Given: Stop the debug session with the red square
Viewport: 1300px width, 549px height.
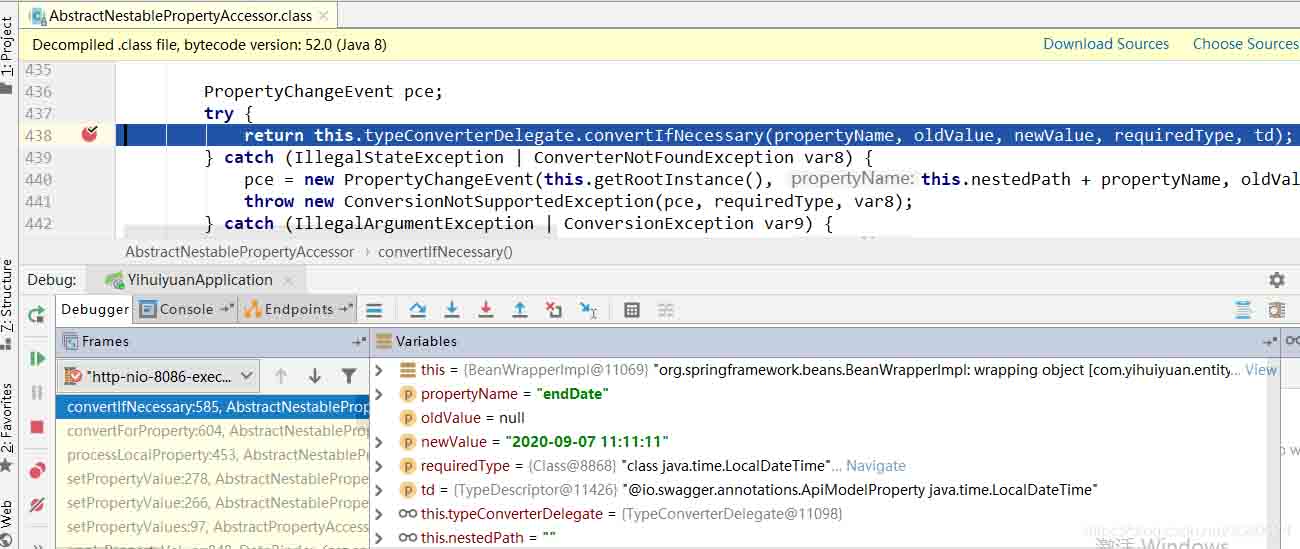Looking at the screenshot, I should click(x=37, y=427).
